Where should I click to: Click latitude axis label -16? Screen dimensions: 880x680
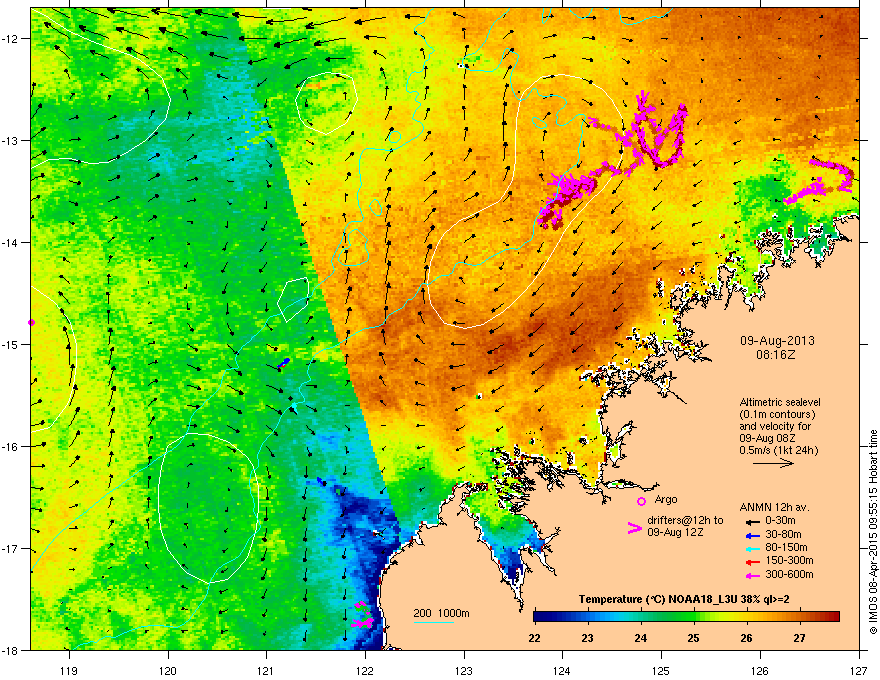(10, 447)
